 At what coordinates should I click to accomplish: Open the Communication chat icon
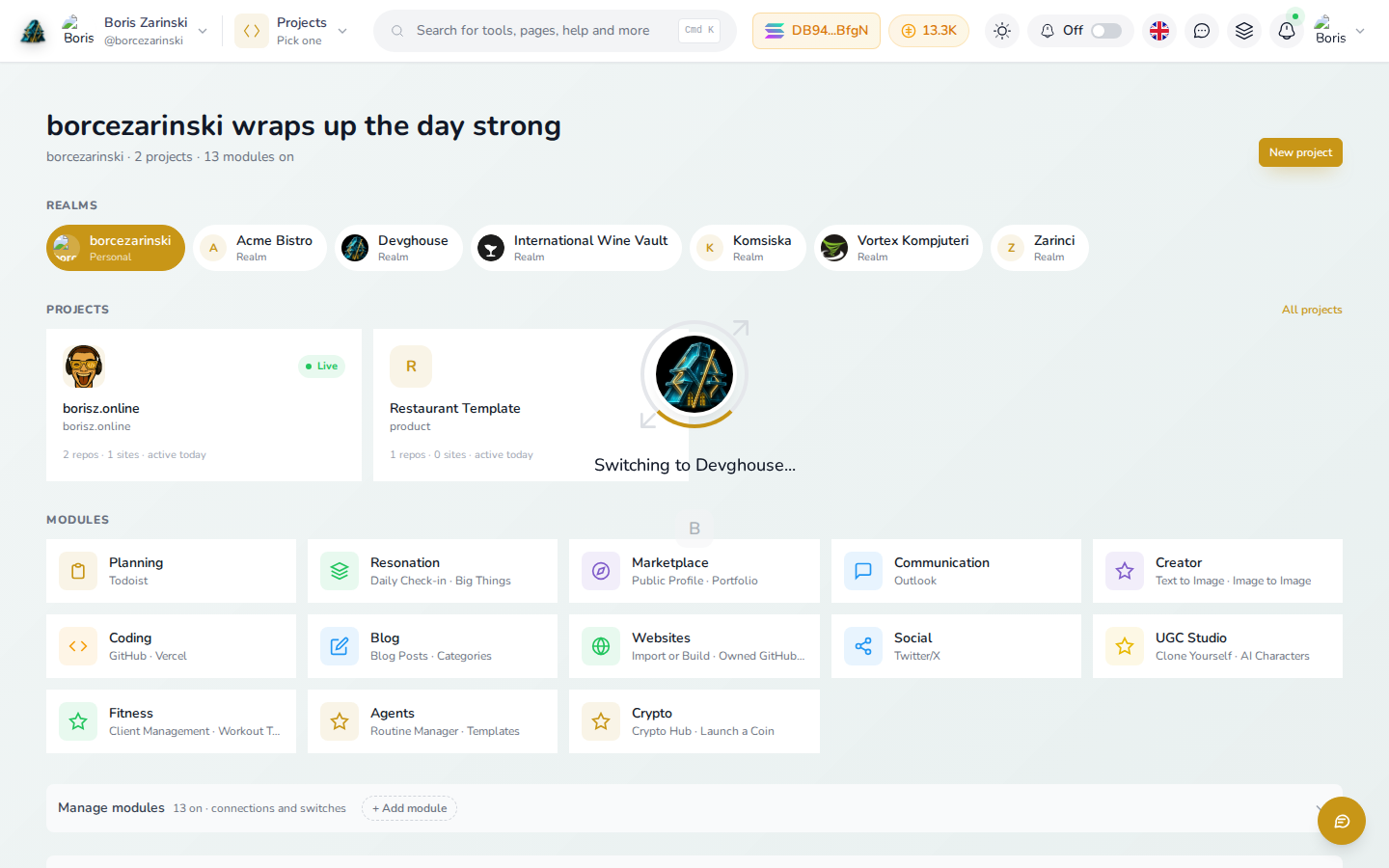[x=863, y=571]
